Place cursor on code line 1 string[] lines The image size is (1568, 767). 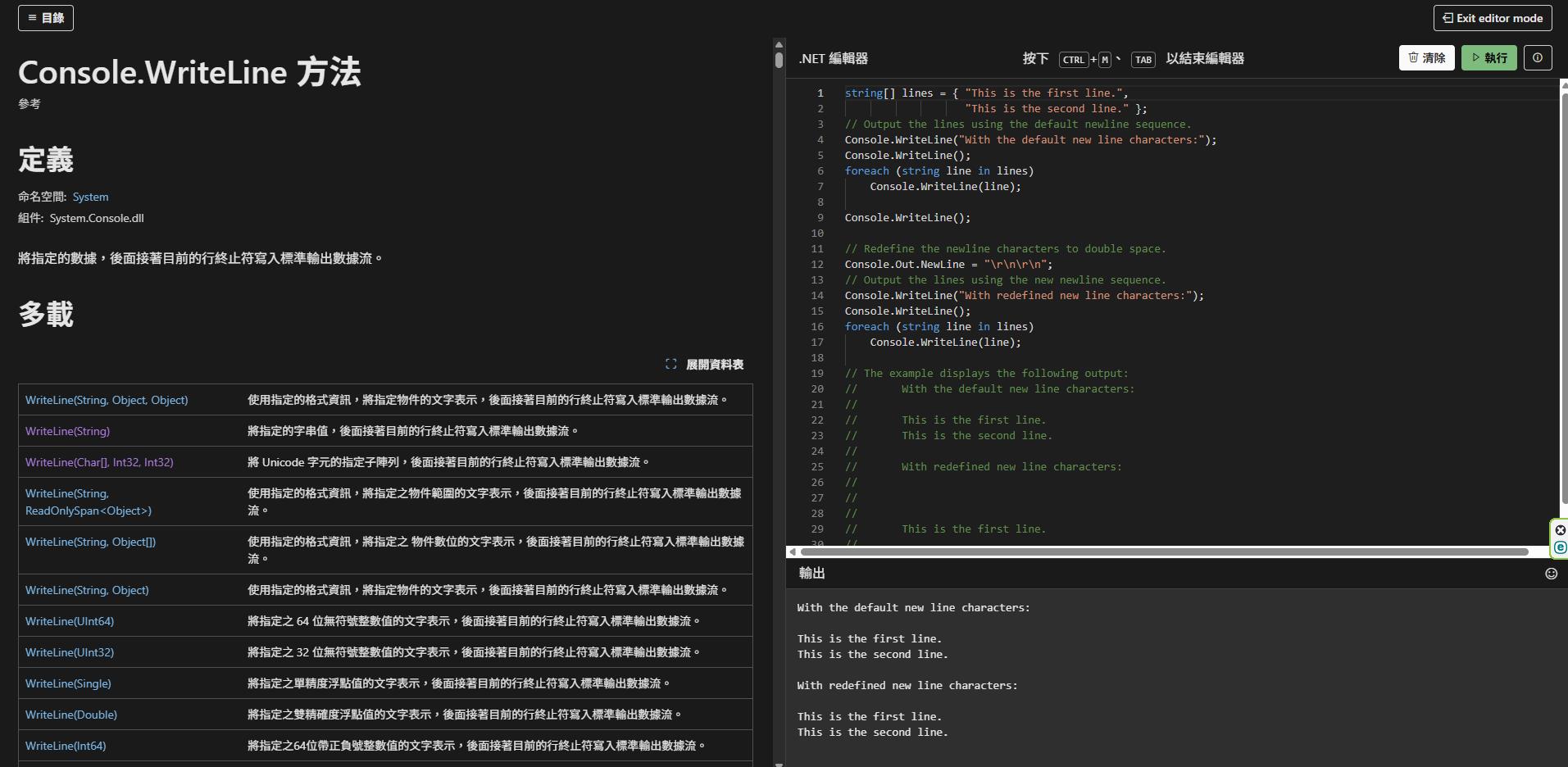987,93
